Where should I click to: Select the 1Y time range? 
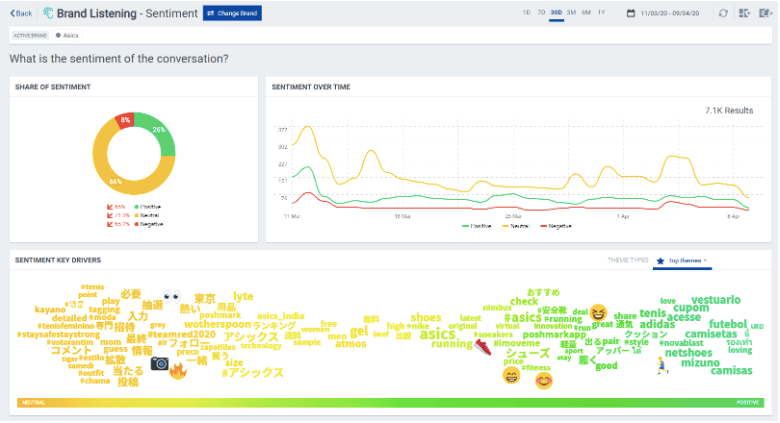pyautogui.click(x=601, y=13)
